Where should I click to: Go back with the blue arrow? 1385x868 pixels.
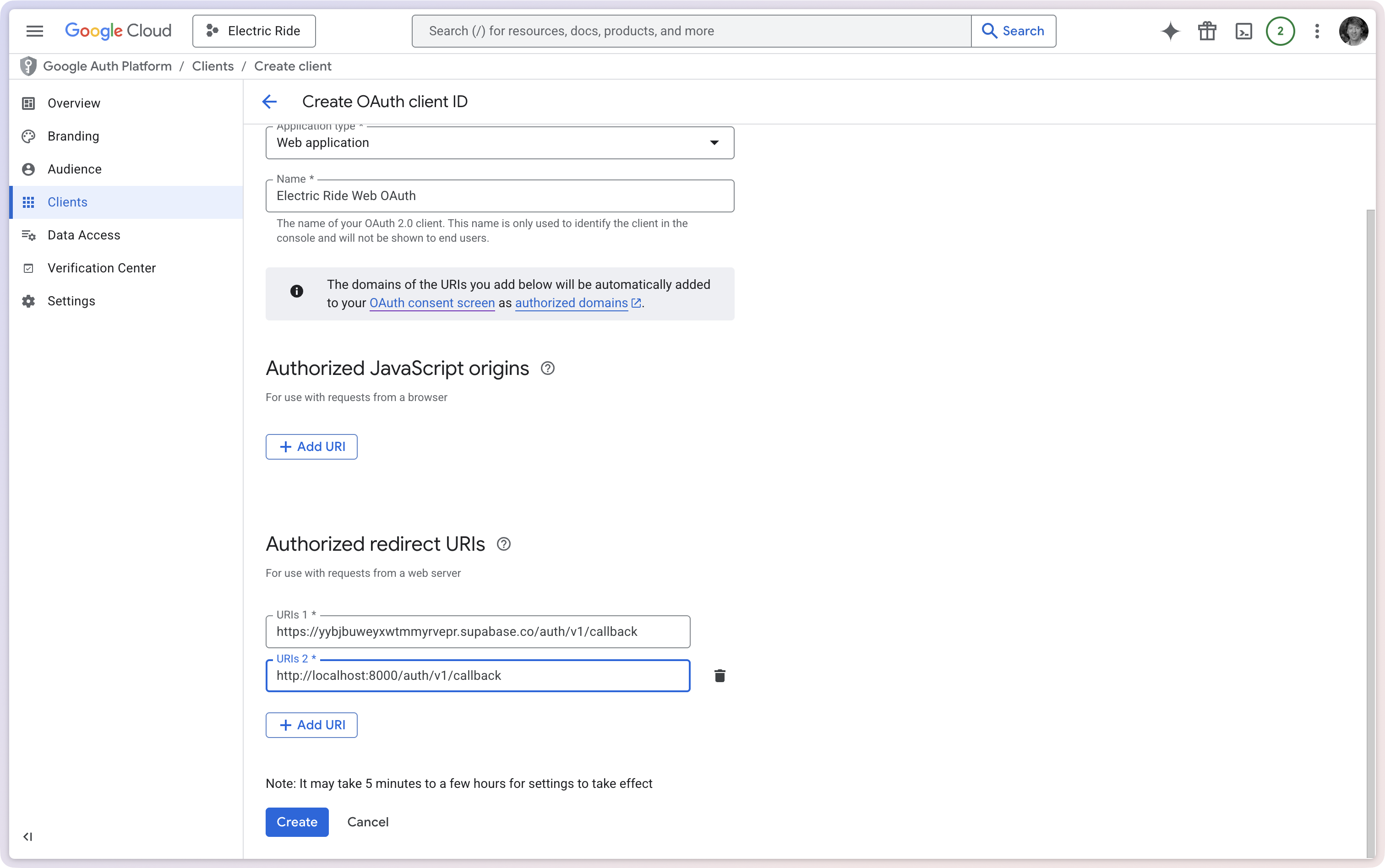click(x=269, y=102)
